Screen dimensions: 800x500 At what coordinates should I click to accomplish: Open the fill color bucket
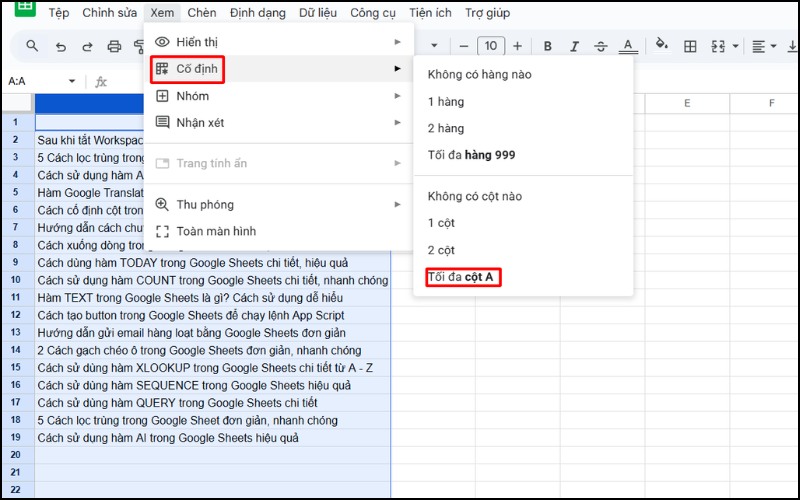pyautogui.click(x=661, y=46)
